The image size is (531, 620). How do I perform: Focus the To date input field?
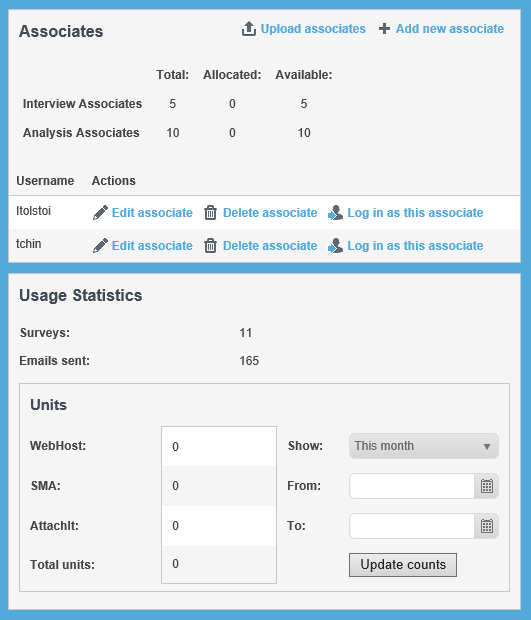pyautogui.click(x=412, y=526)
